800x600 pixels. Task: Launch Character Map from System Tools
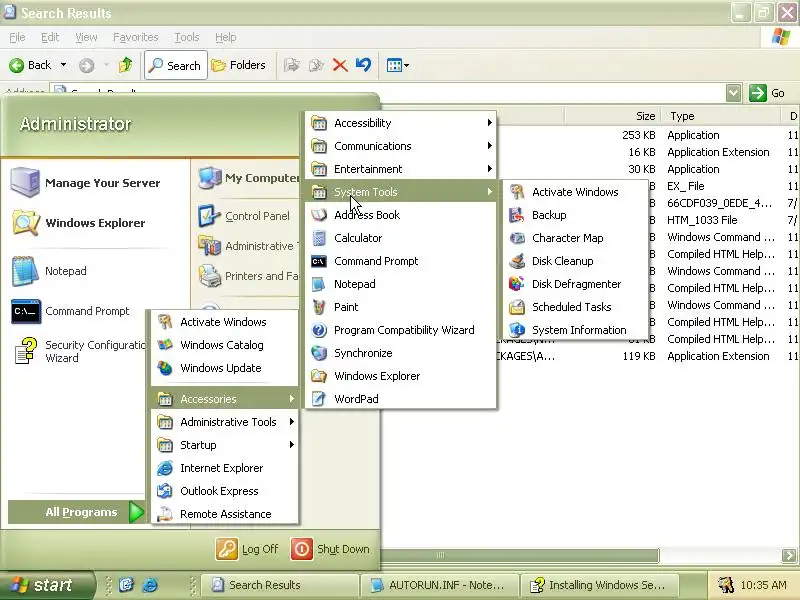[x=576, y=238]
